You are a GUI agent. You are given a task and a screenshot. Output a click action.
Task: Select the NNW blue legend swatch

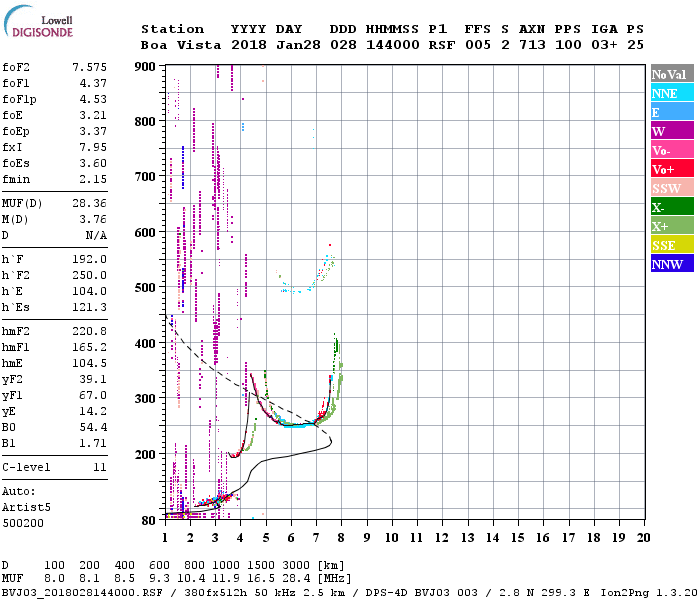[672, 263]
